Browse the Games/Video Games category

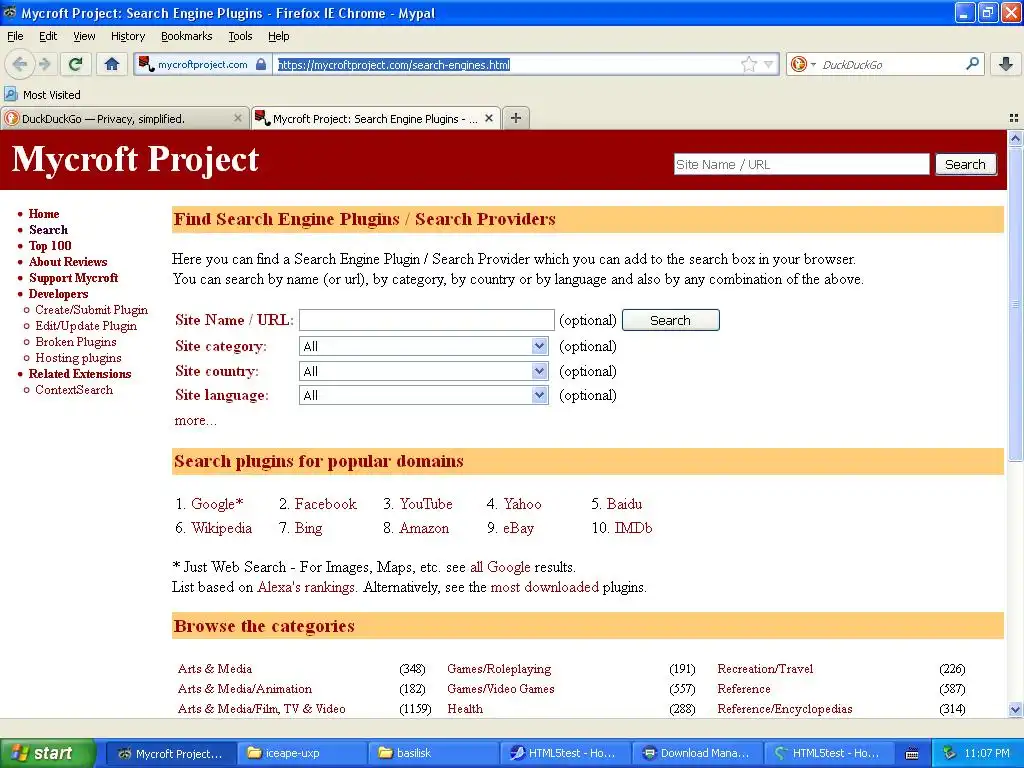point(501,689)
